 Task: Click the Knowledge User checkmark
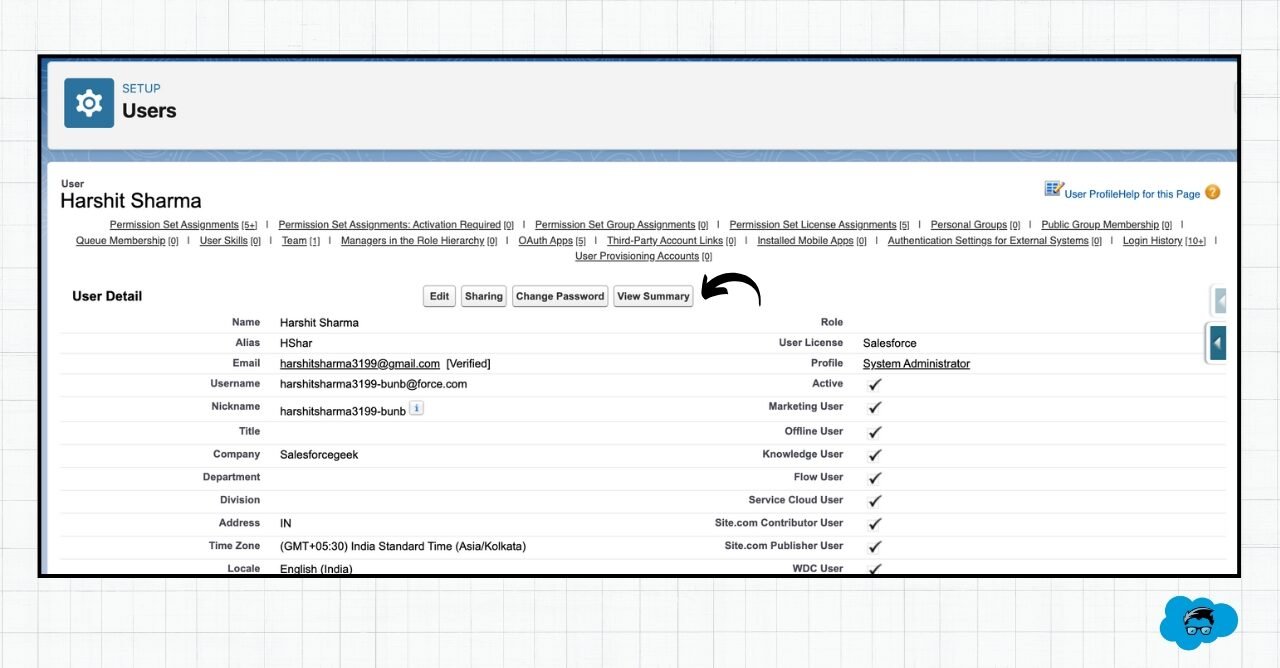point(875,455)
